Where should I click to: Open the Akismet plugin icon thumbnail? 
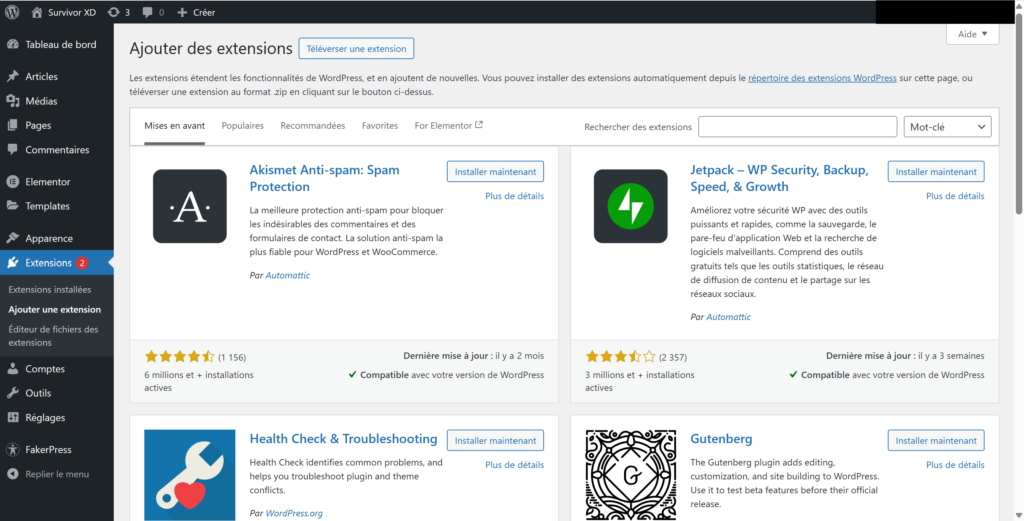tap(190, 206)
